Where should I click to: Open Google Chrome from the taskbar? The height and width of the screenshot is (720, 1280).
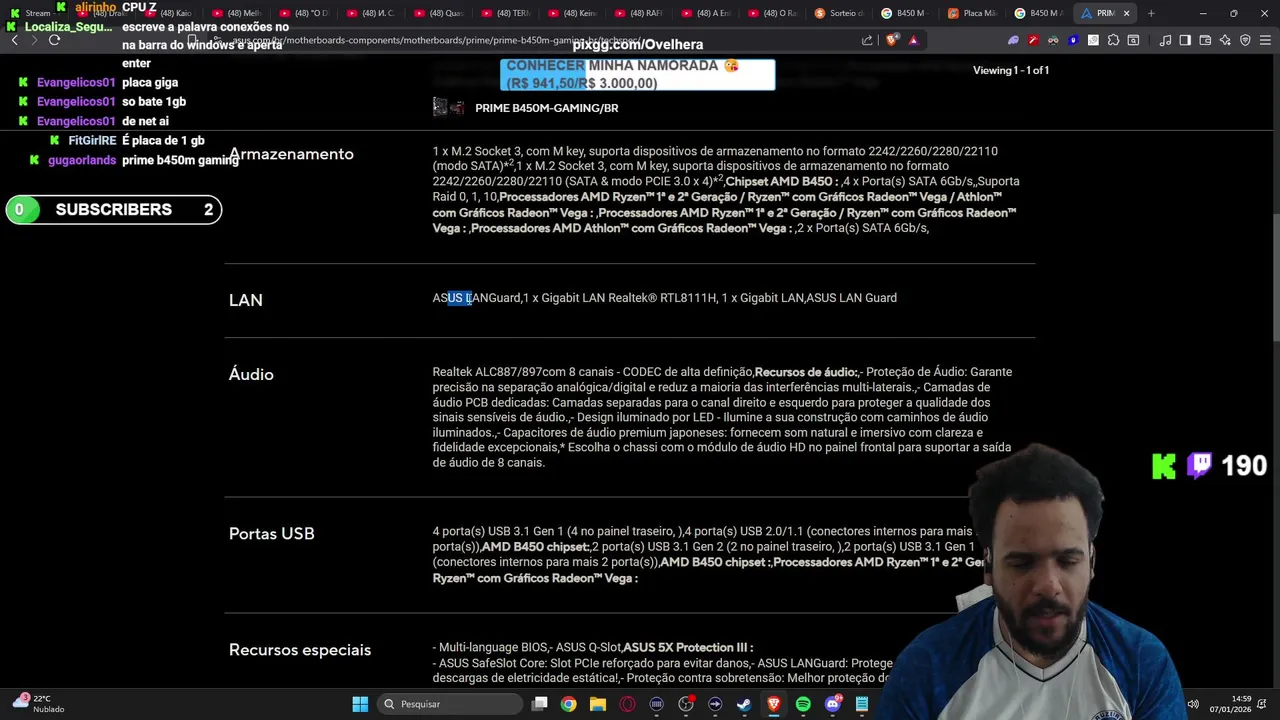(568, 704)
